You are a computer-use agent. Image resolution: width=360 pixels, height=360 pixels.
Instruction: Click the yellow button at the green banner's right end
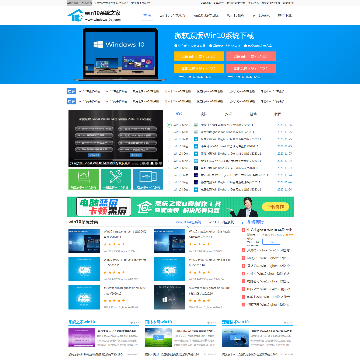coord(275,207)
